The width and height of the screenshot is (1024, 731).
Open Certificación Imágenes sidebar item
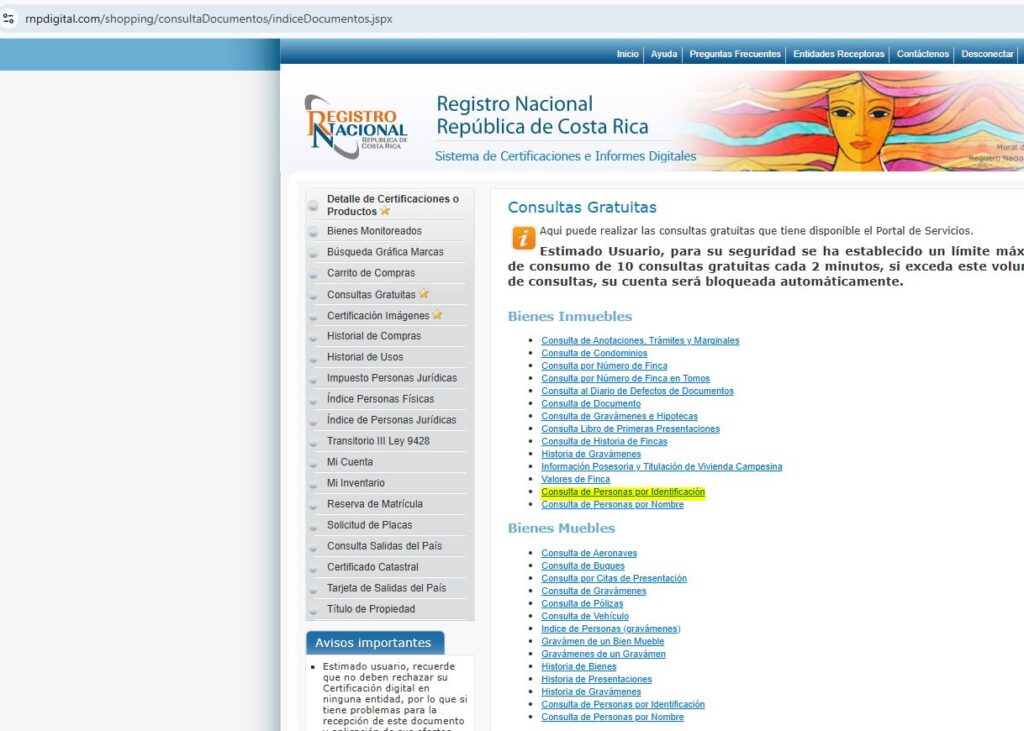click(x=378, y=316)
